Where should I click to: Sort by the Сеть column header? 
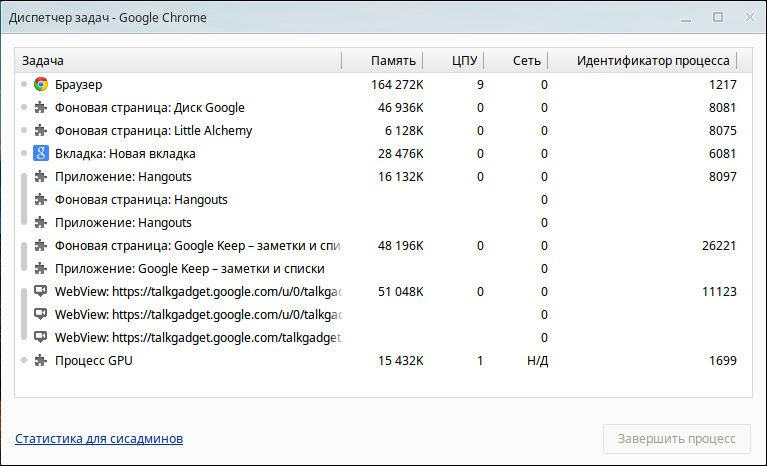(516, 61)
